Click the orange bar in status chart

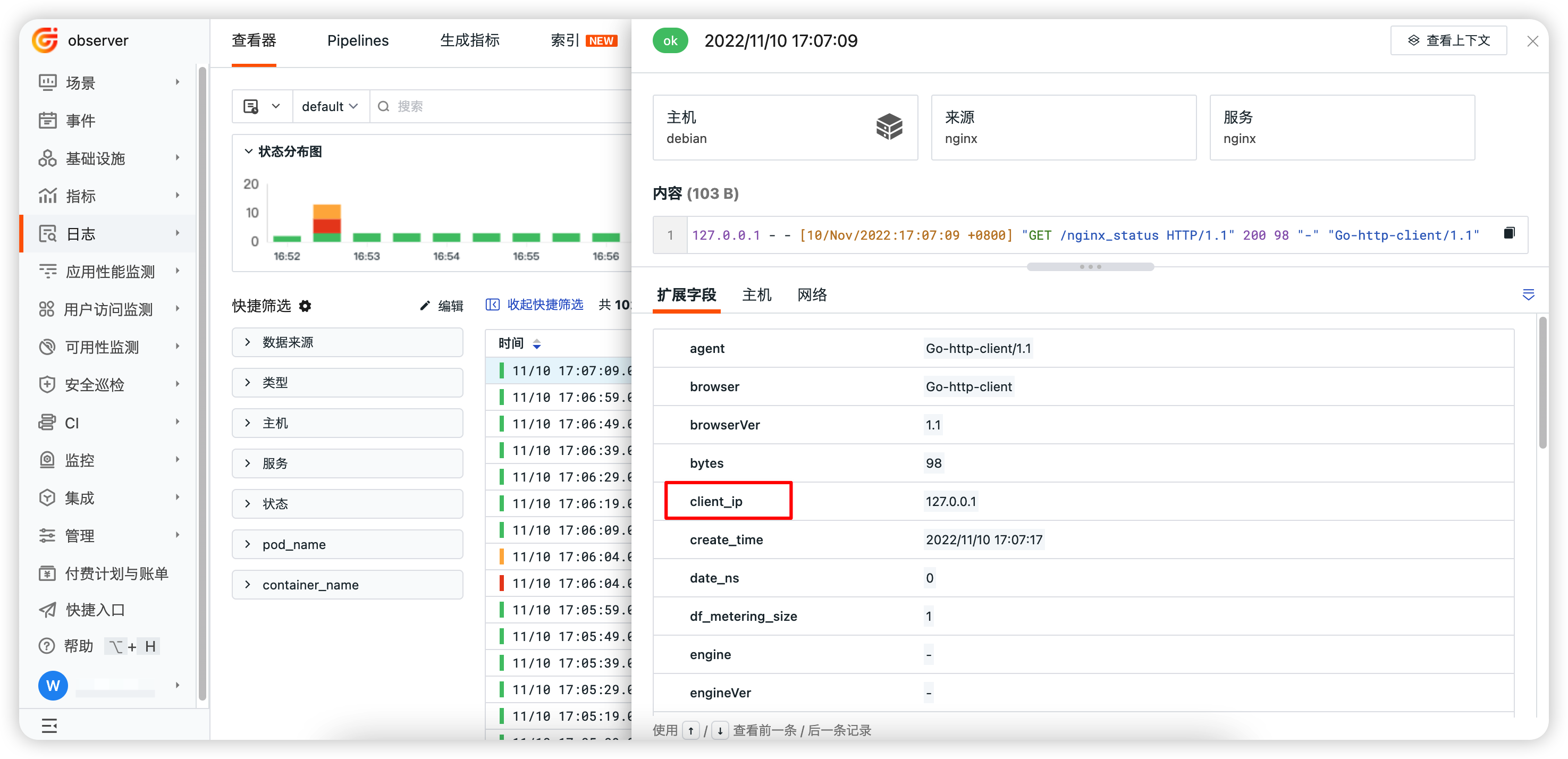coord(327,212)
